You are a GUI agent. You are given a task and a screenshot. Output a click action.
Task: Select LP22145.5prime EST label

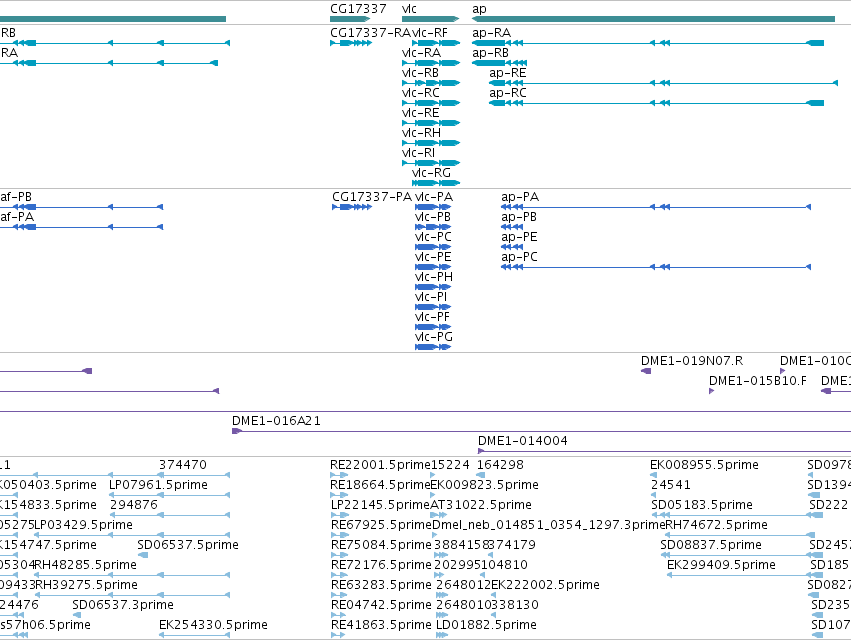click(380, 505)
